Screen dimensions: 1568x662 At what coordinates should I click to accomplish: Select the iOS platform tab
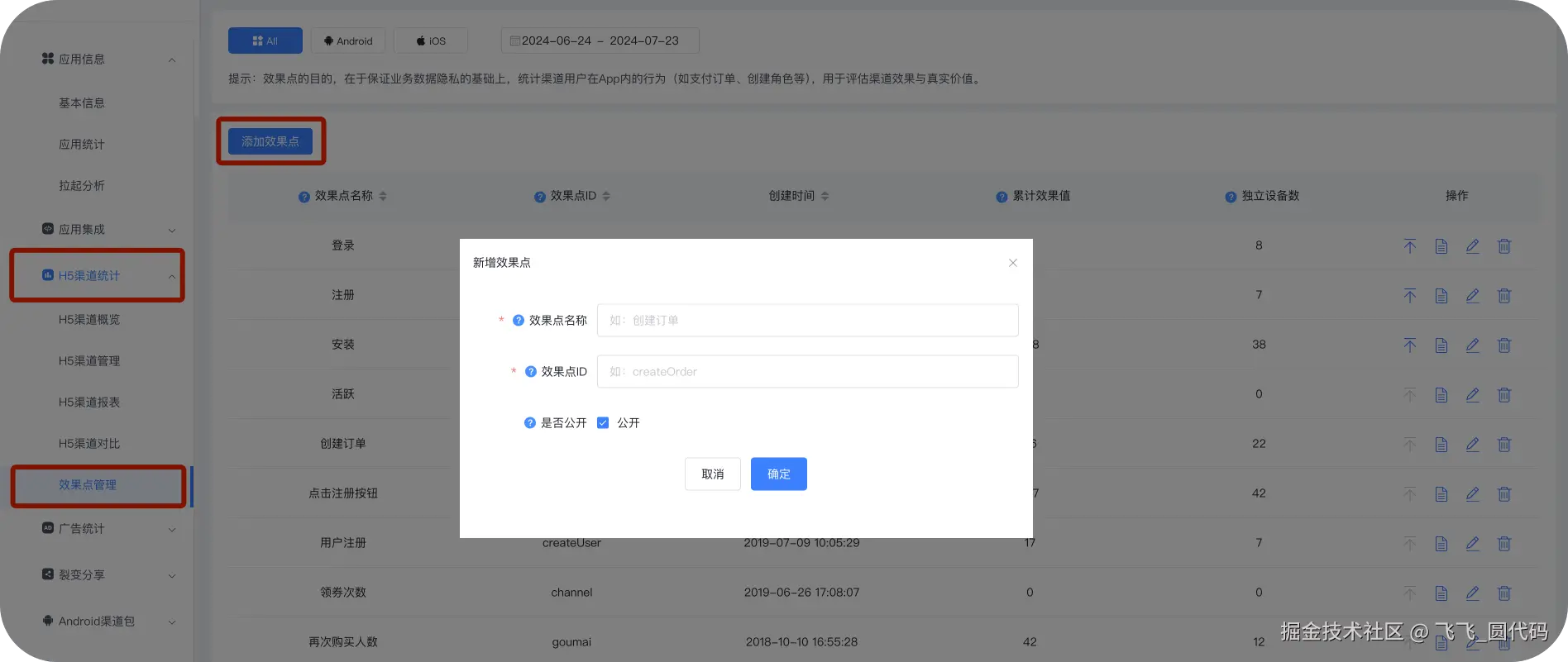[x=431, y=40]
